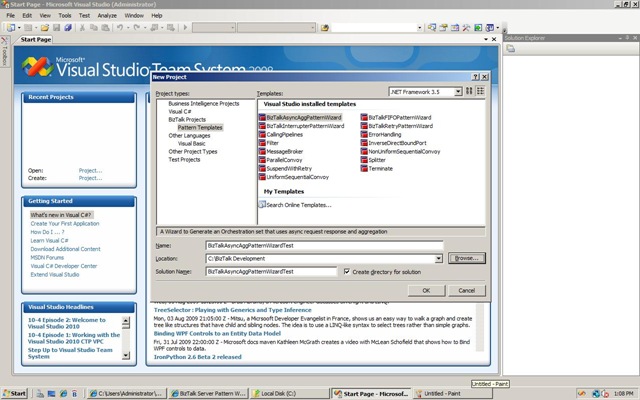Select the Splitter template
The height and width of the screenshot is (400, 640).
pos(373,160)
